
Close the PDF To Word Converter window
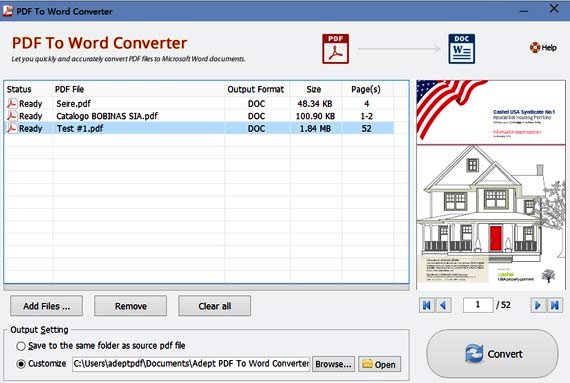(x=554, y=8)
